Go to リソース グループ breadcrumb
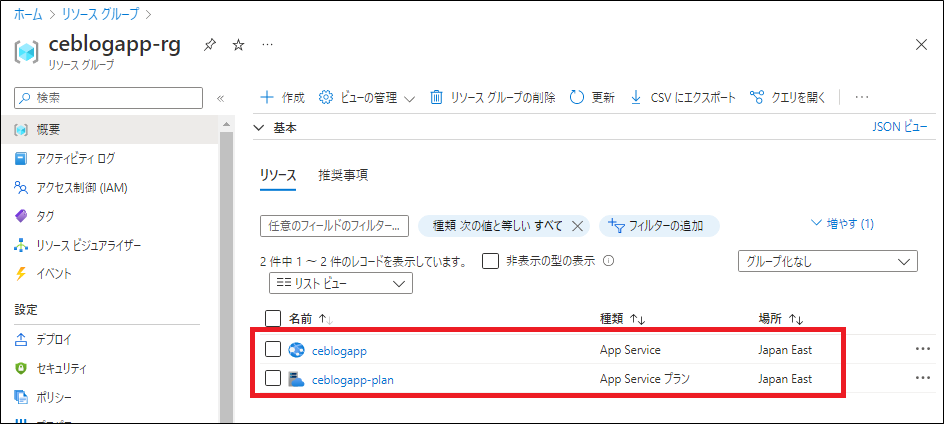The width and height of the screenshot is (944, 424). tap(101, 15)
